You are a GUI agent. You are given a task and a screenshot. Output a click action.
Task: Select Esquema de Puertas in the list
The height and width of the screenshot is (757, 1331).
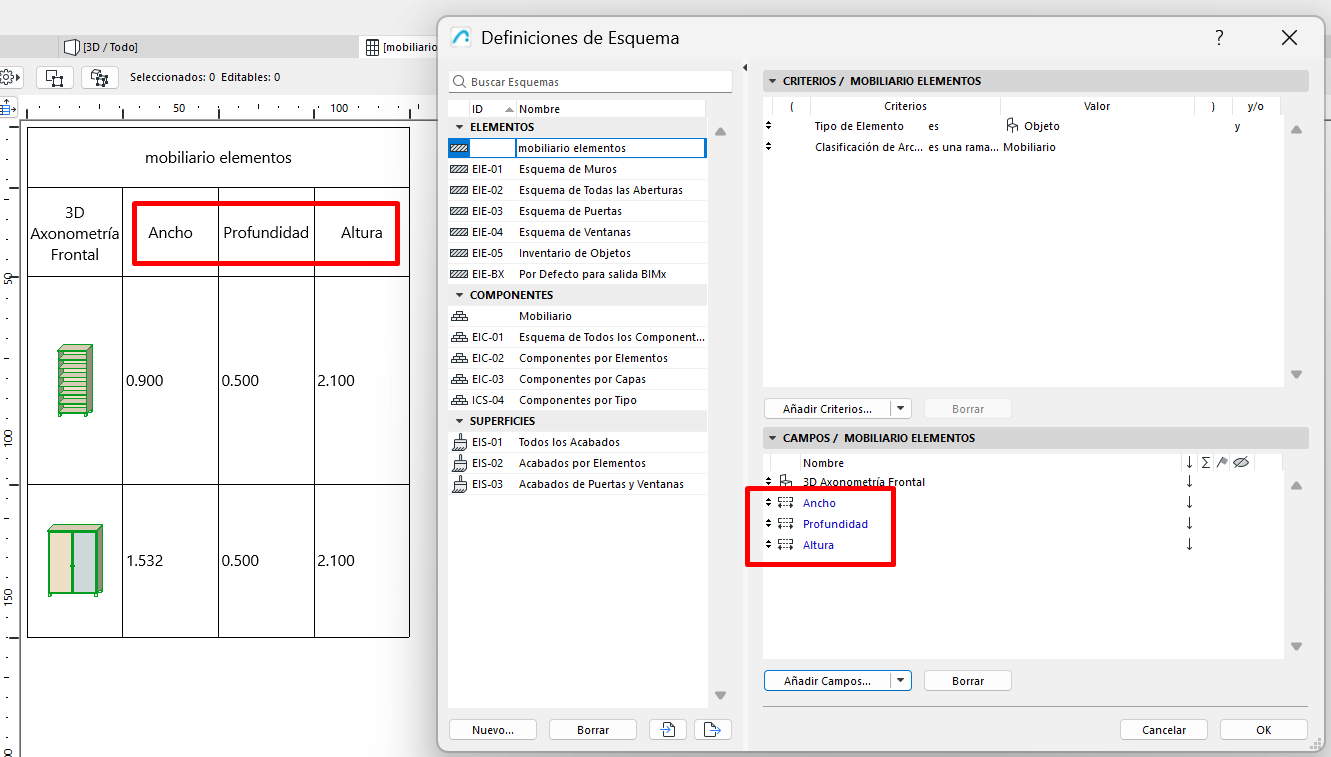[x=570, y=211]
